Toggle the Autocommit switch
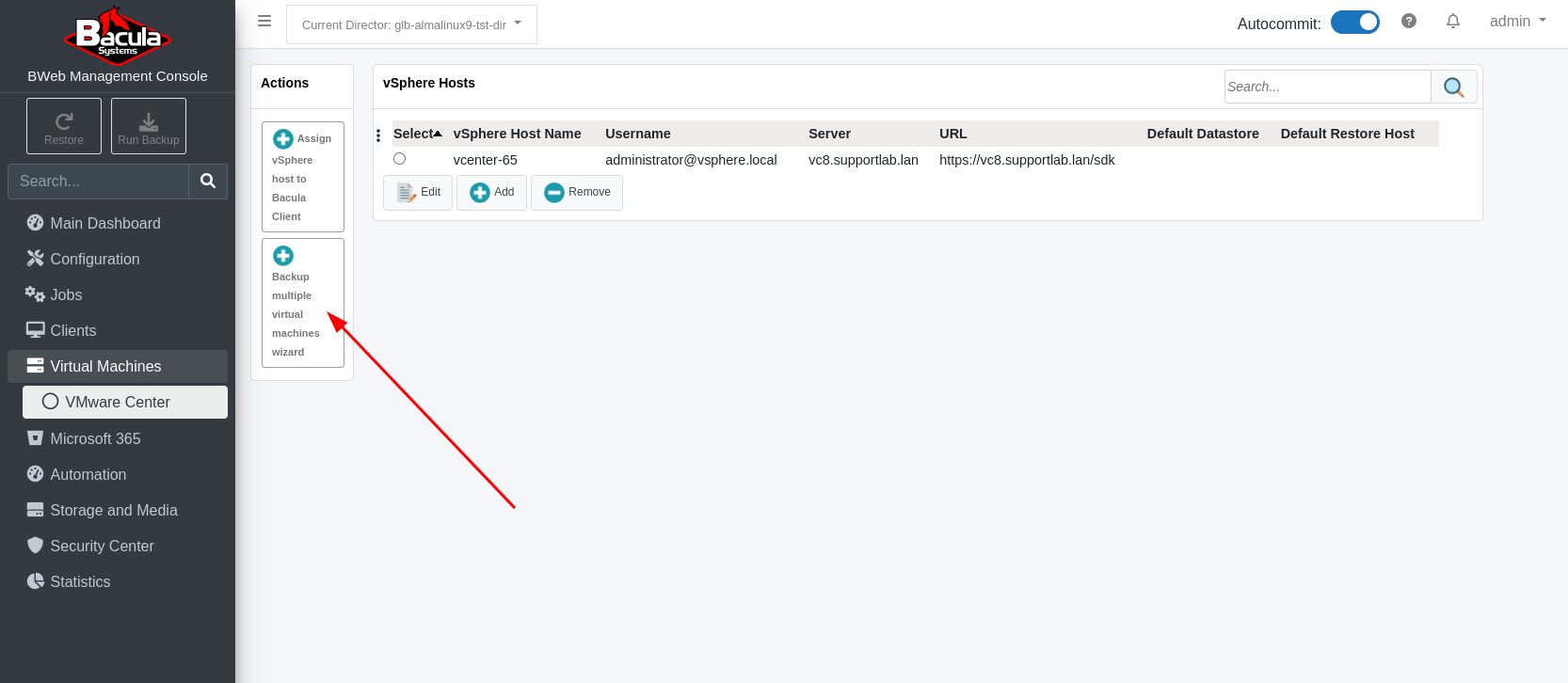The height and width of the screenshot is (683, 1568). [1355, 23]
